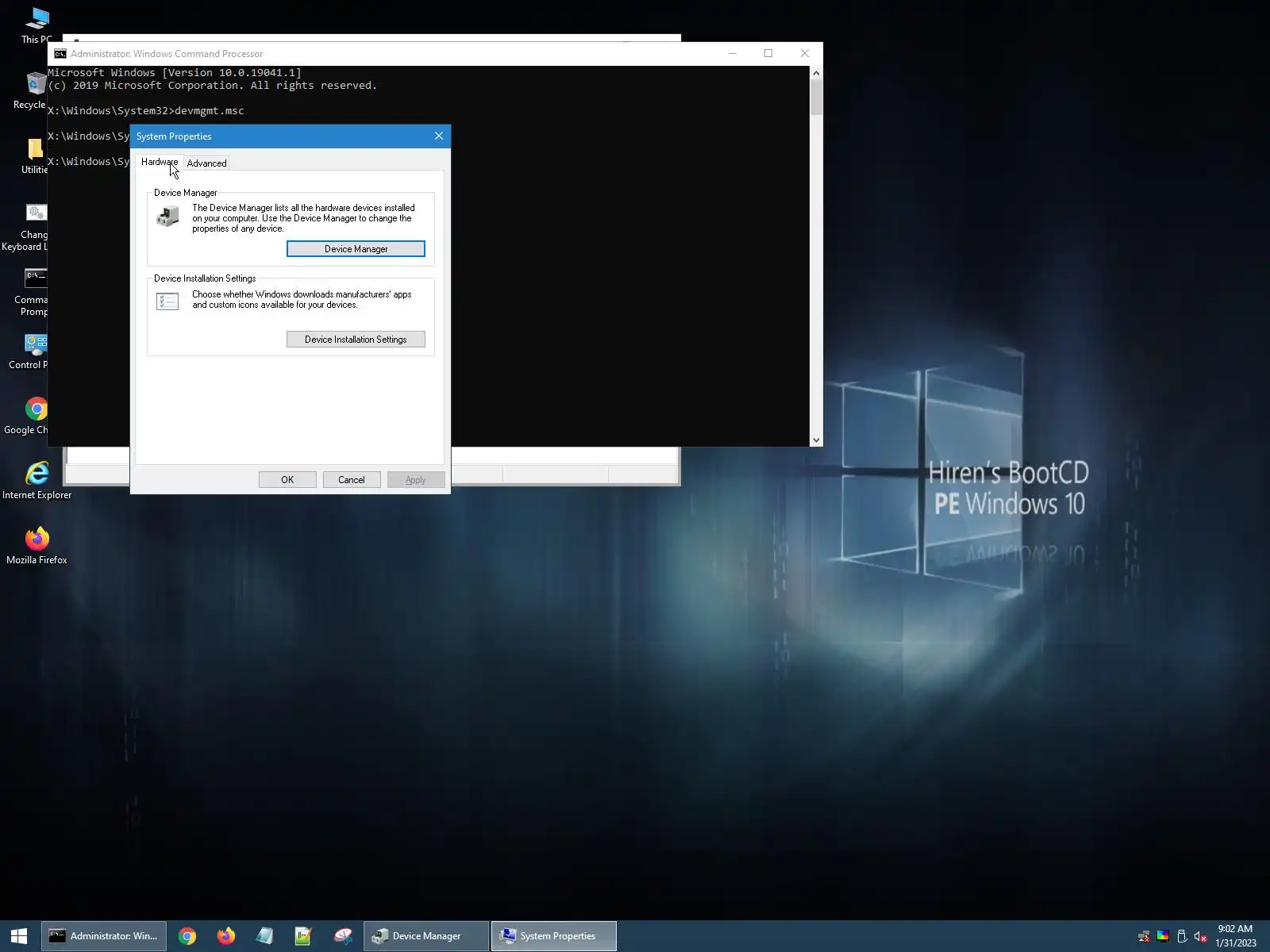Screen dimensions: 1270x952
Task: Select the Internet Explorer desktop icon
Action: click(37, 481)
